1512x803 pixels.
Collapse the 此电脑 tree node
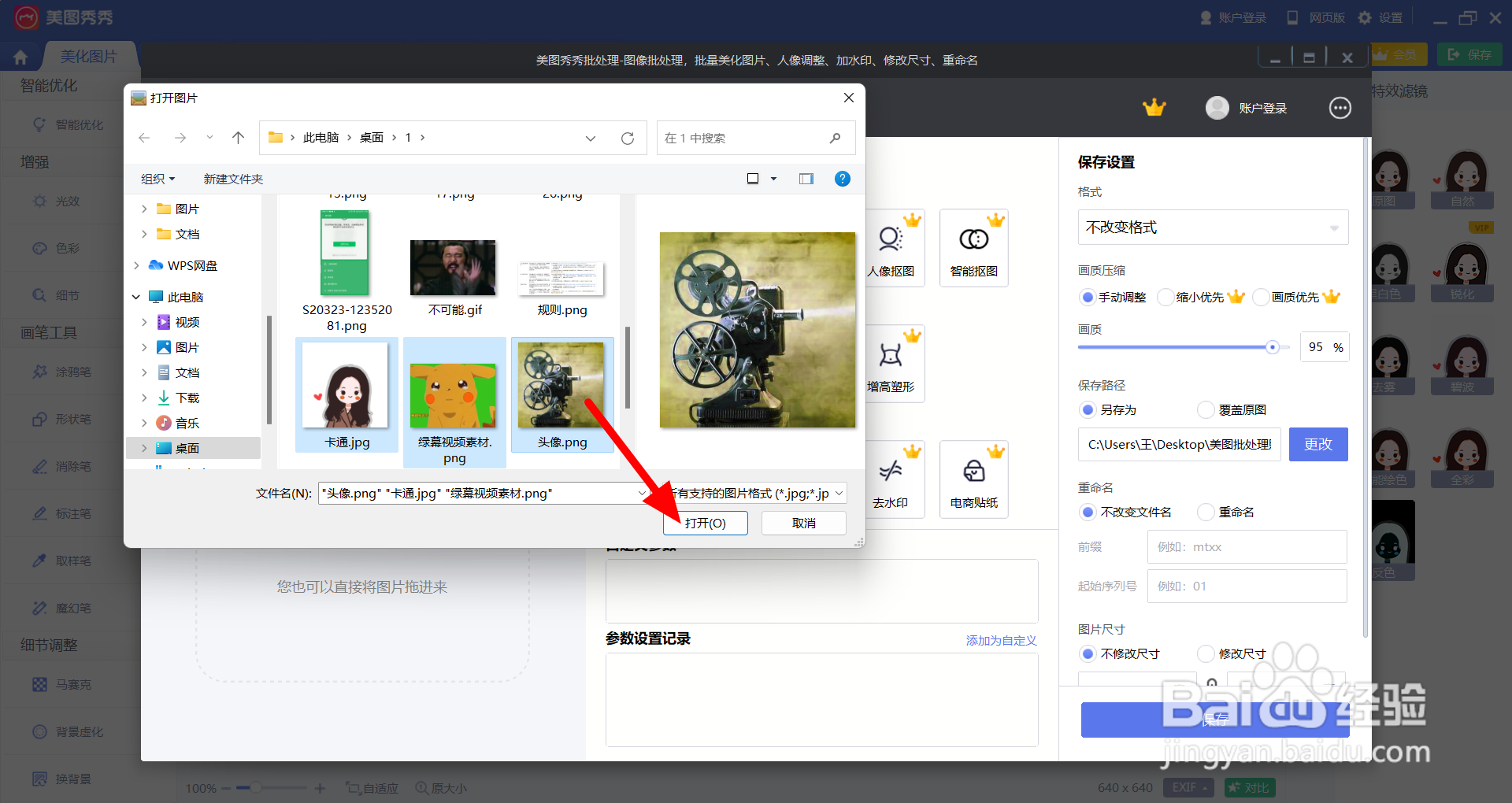[136, 297]
